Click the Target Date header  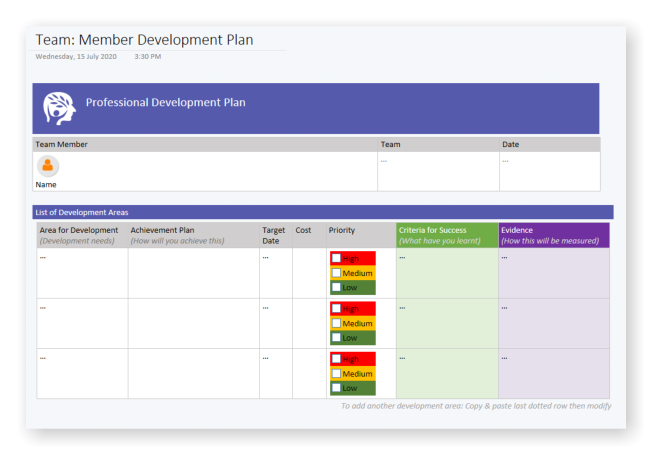(x=276, y=235)
